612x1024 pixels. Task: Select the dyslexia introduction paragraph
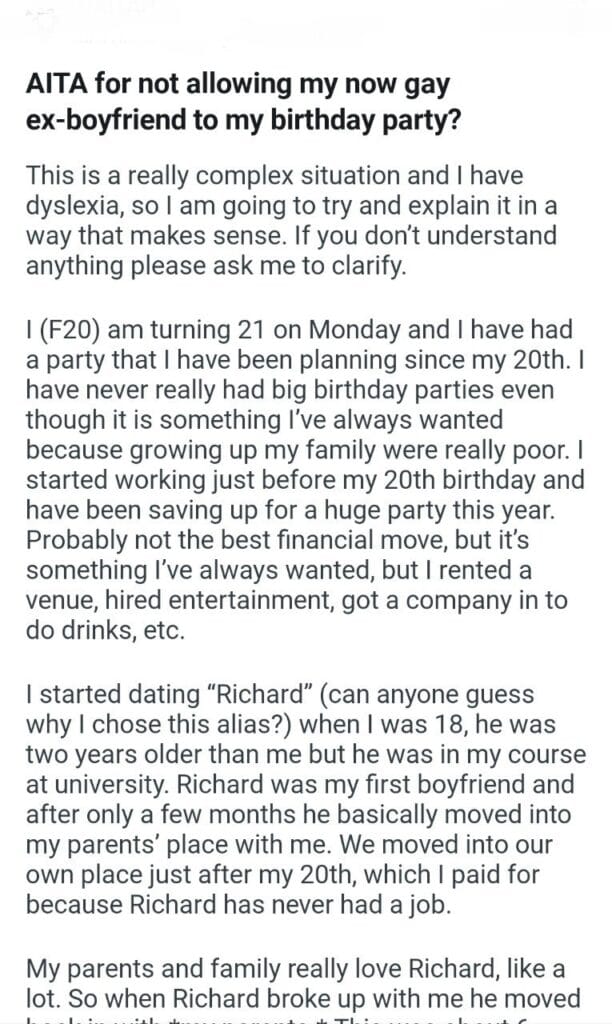tap(291, 221)
